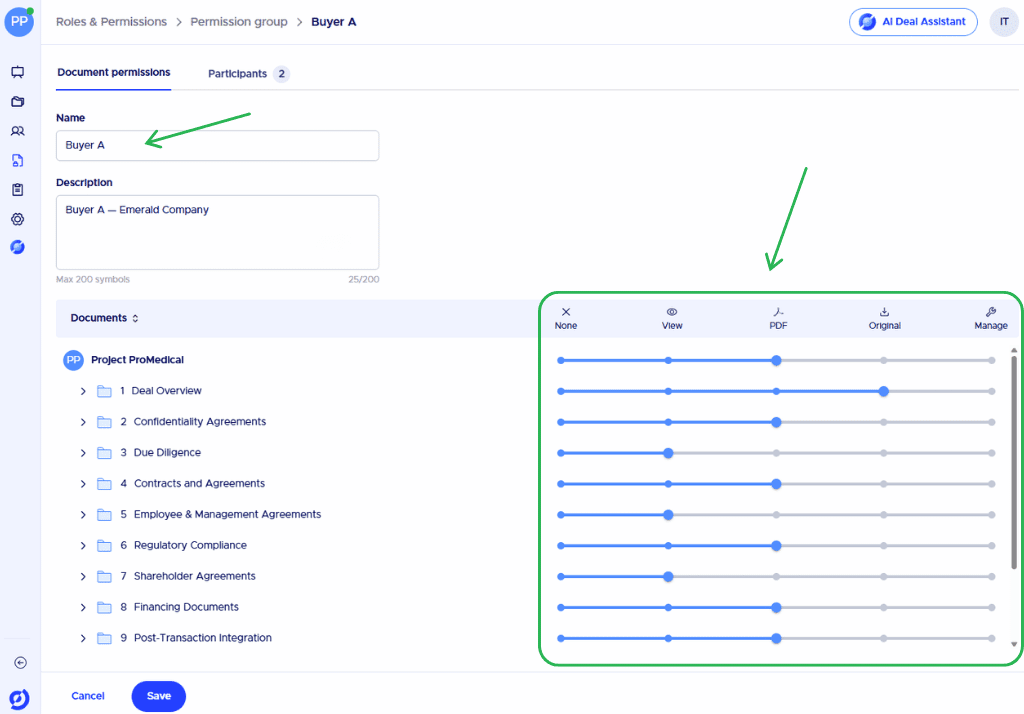Click into the Description text area
Viewport: 1024px width, 714px height.
click(217, 232)
